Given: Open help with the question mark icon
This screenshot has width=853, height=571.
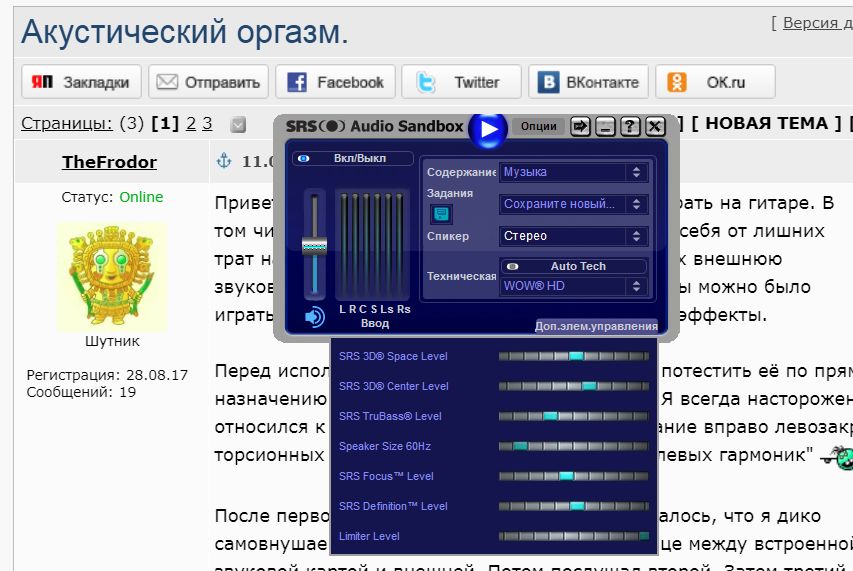Looking at the screenshot, I should 630,126.
